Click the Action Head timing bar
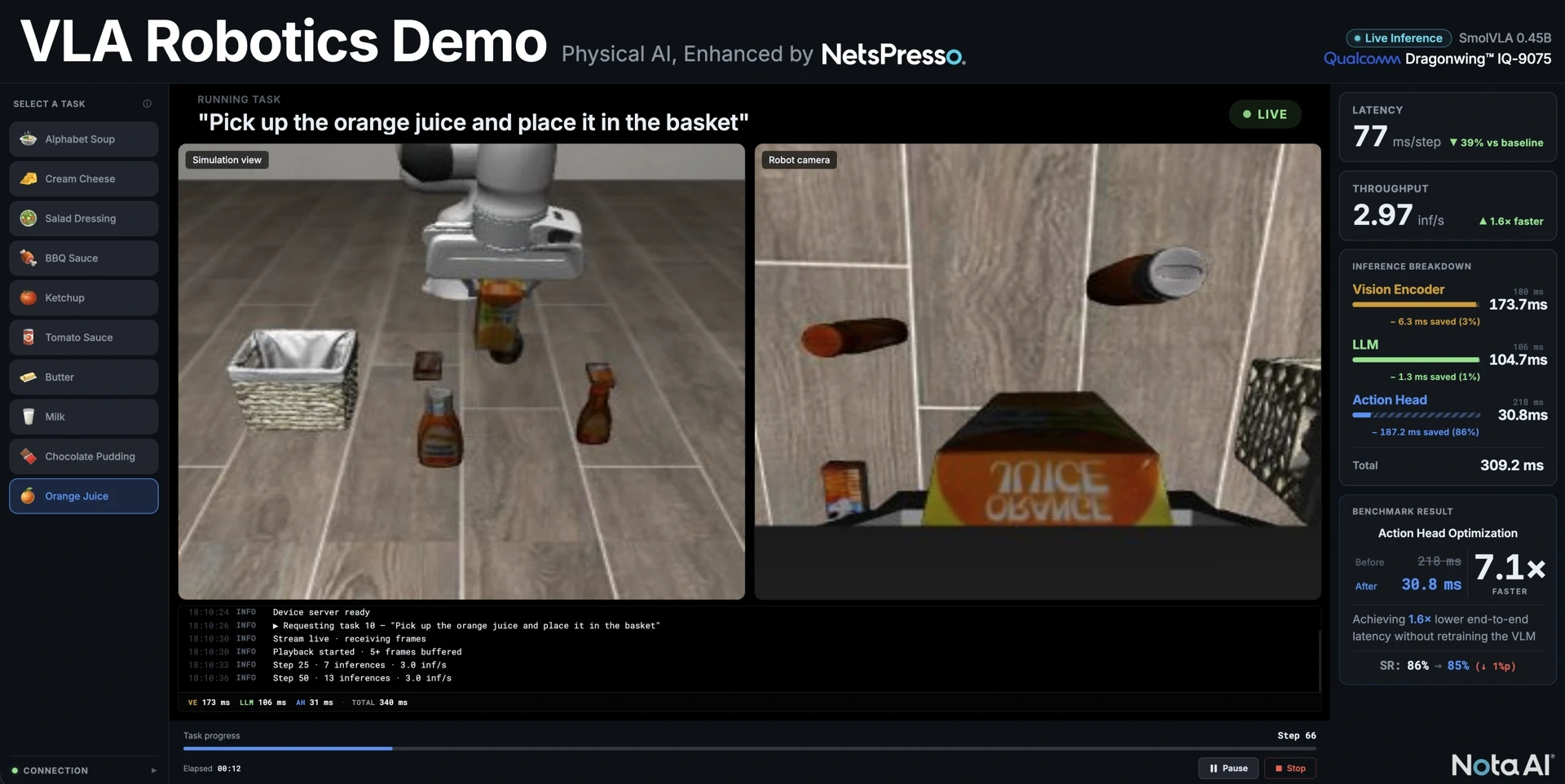1565x784 pixels. [x=1416, y=415]
